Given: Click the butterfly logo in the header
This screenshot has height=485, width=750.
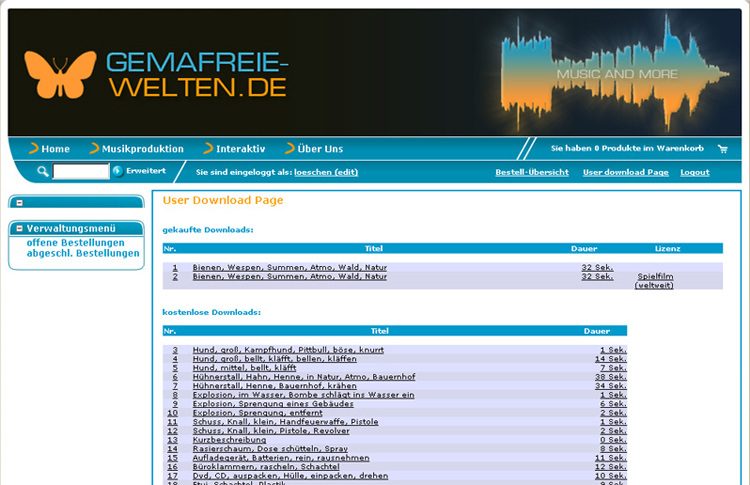Looking at the screenshot, I should tap(61, 75).
